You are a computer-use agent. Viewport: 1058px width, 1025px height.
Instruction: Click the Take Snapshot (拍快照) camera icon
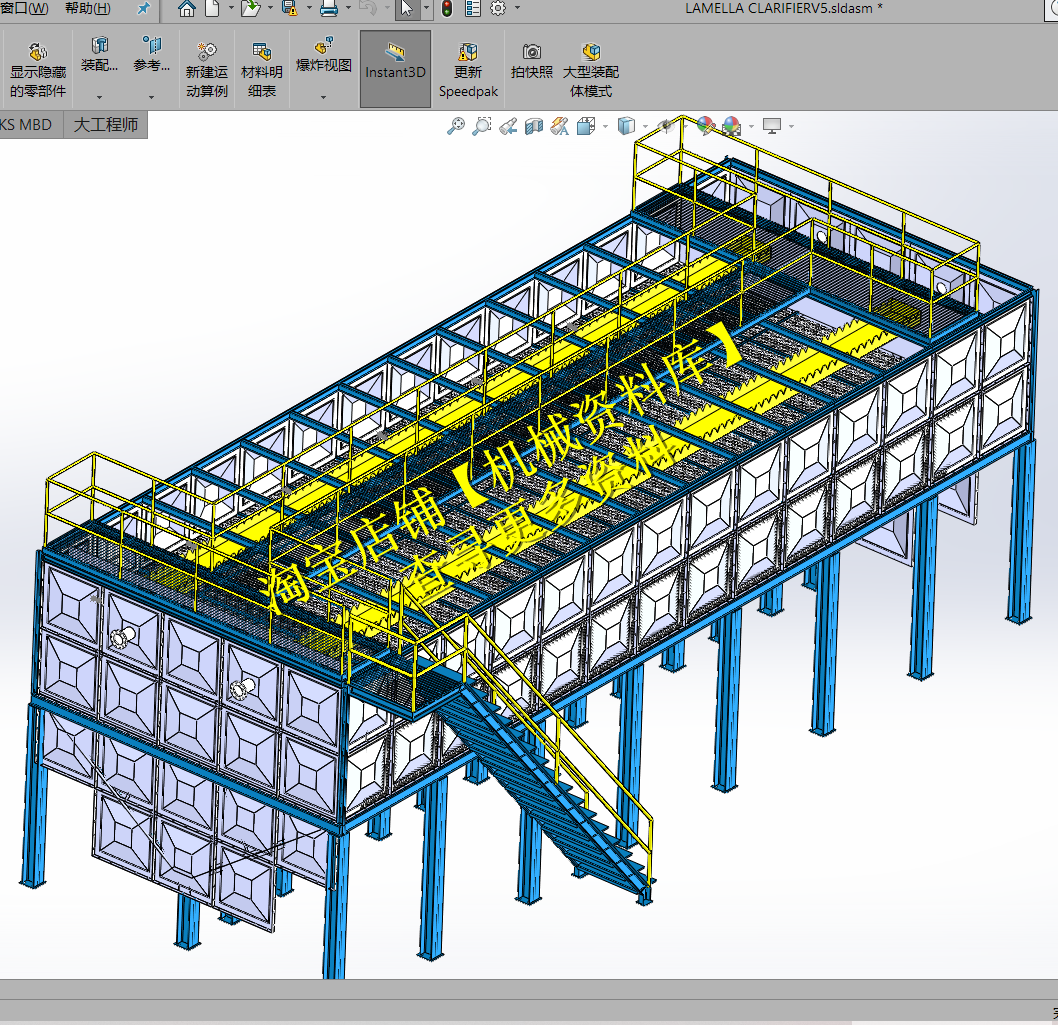pos(532,61)
